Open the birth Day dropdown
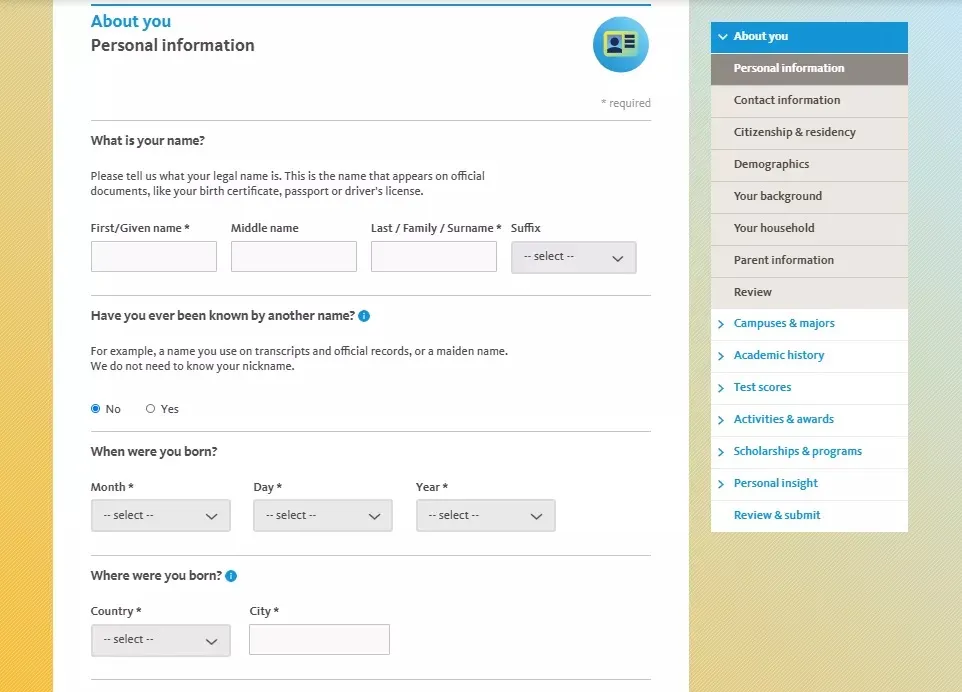This screenshot has width=962, height=692. click(322, 516)
